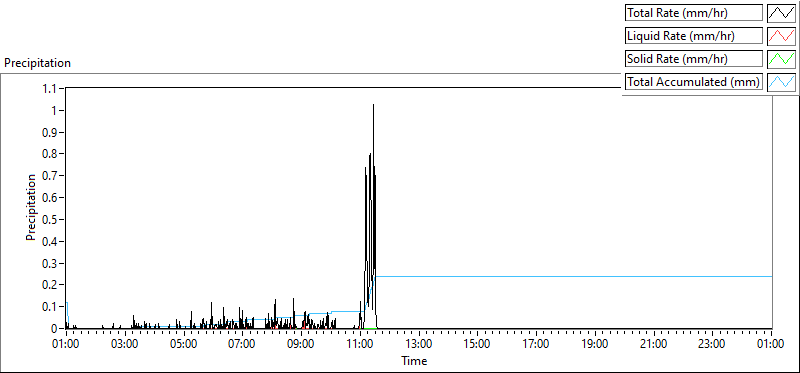Click the tallest black rate spike peak
800x373 pixels.
point(373,105)
